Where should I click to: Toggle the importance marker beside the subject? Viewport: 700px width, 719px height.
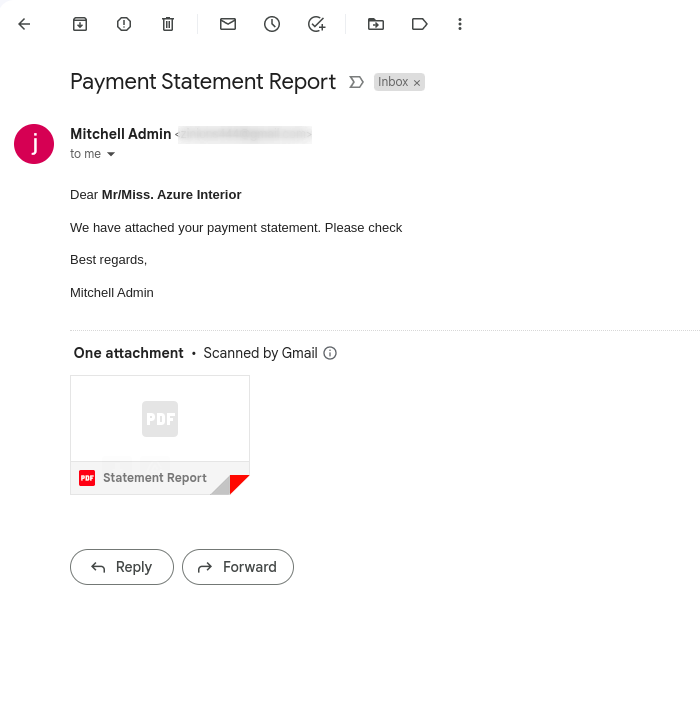click(x=356, y=82)
